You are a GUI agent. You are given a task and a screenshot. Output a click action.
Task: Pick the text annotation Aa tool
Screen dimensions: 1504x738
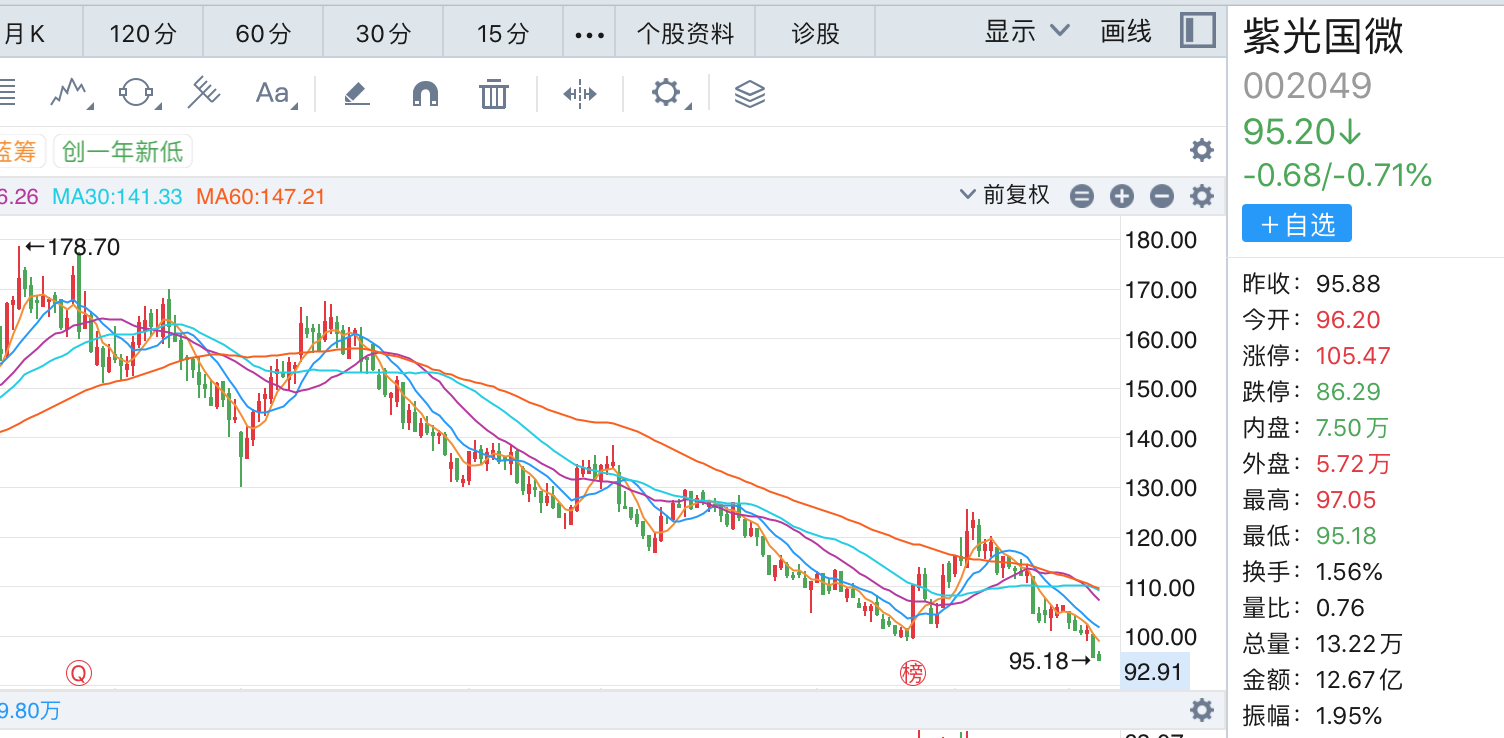click(x=272, y=94)
